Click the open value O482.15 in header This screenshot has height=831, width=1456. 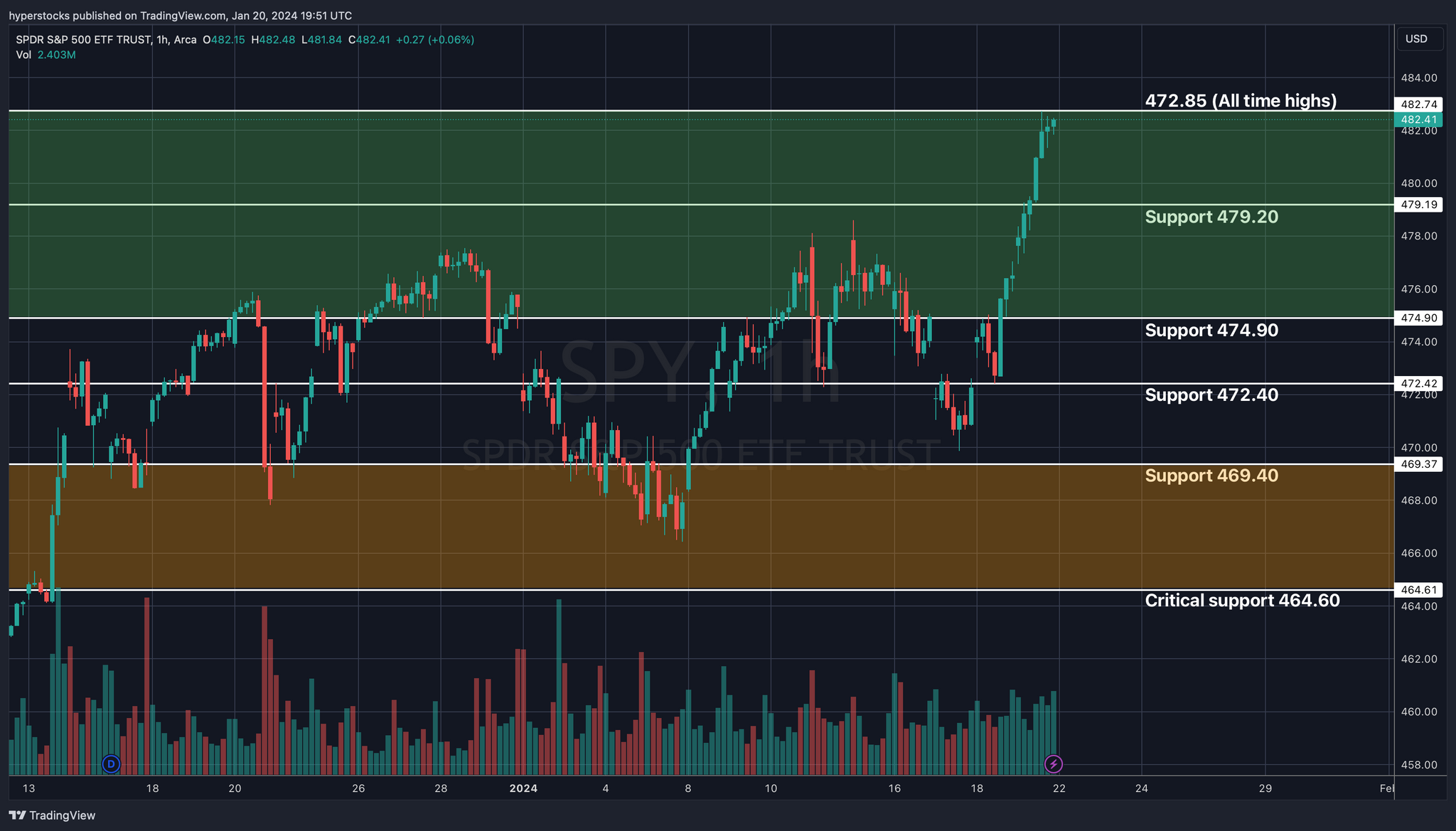(224, 40)
